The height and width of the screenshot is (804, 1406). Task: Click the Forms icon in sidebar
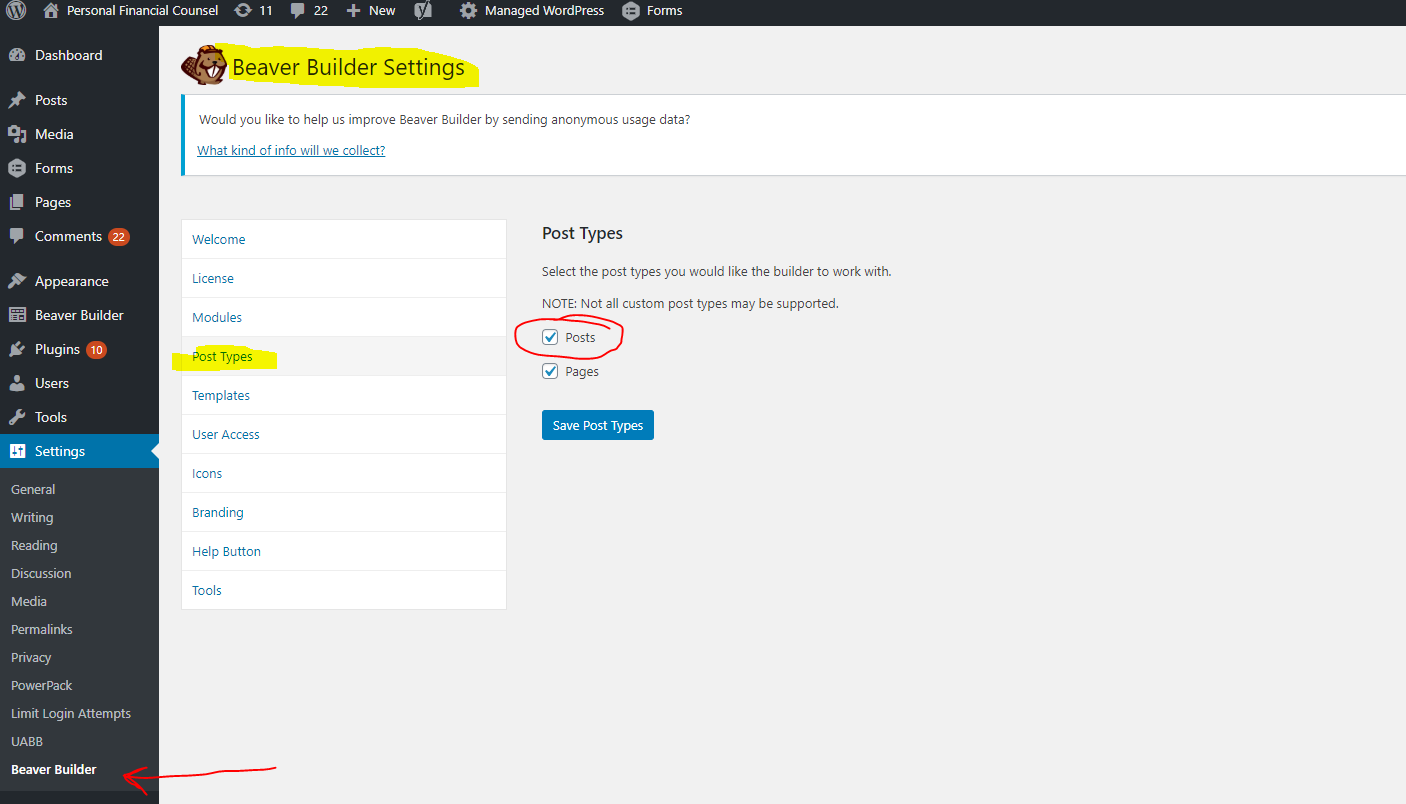tap(17, 168)
